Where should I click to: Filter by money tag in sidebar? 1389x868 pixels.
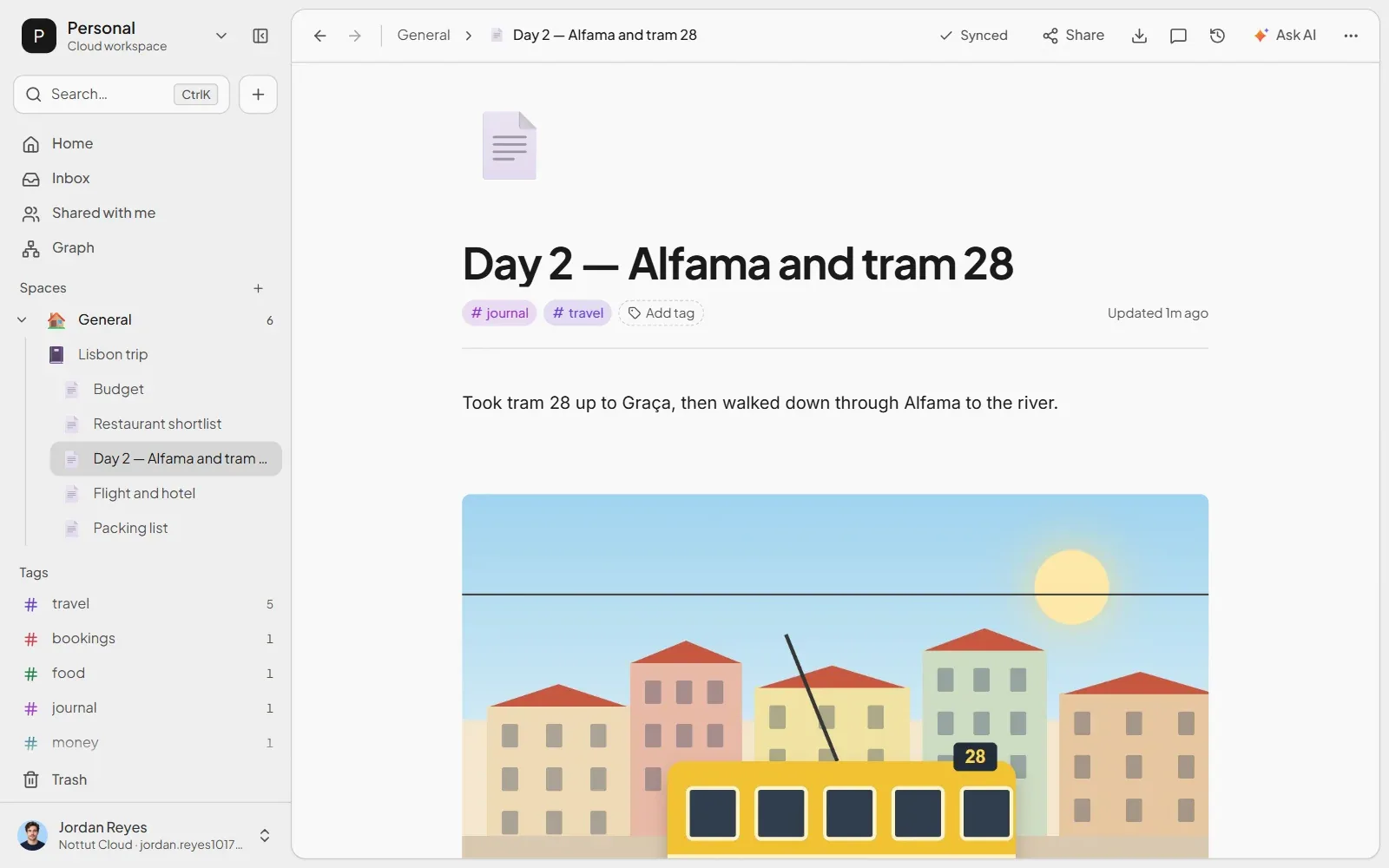coord(146,743)
